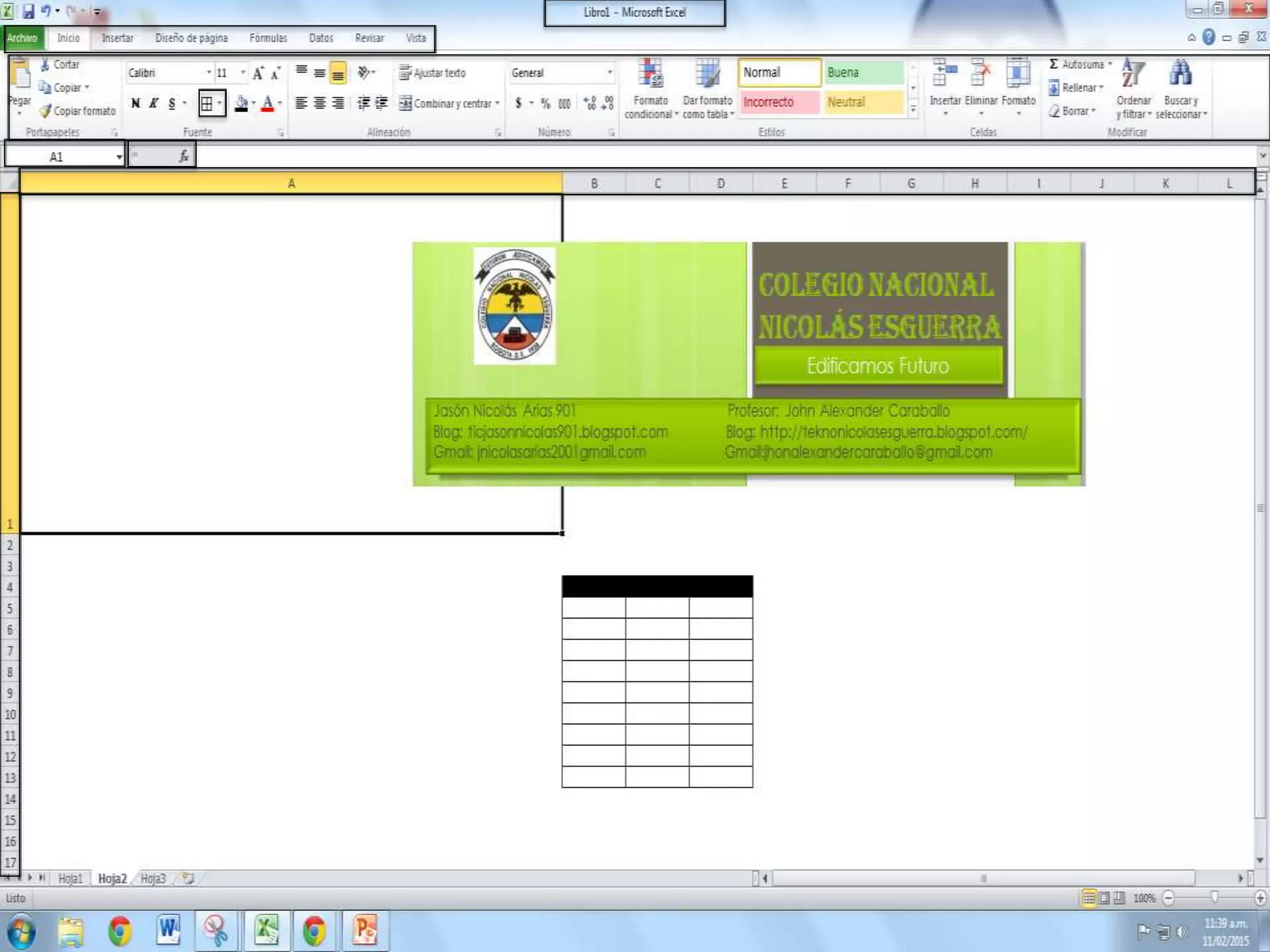1270x952 pixels.
Task: Click the Autosuma sigma icon
Action: coord(1054,64)
